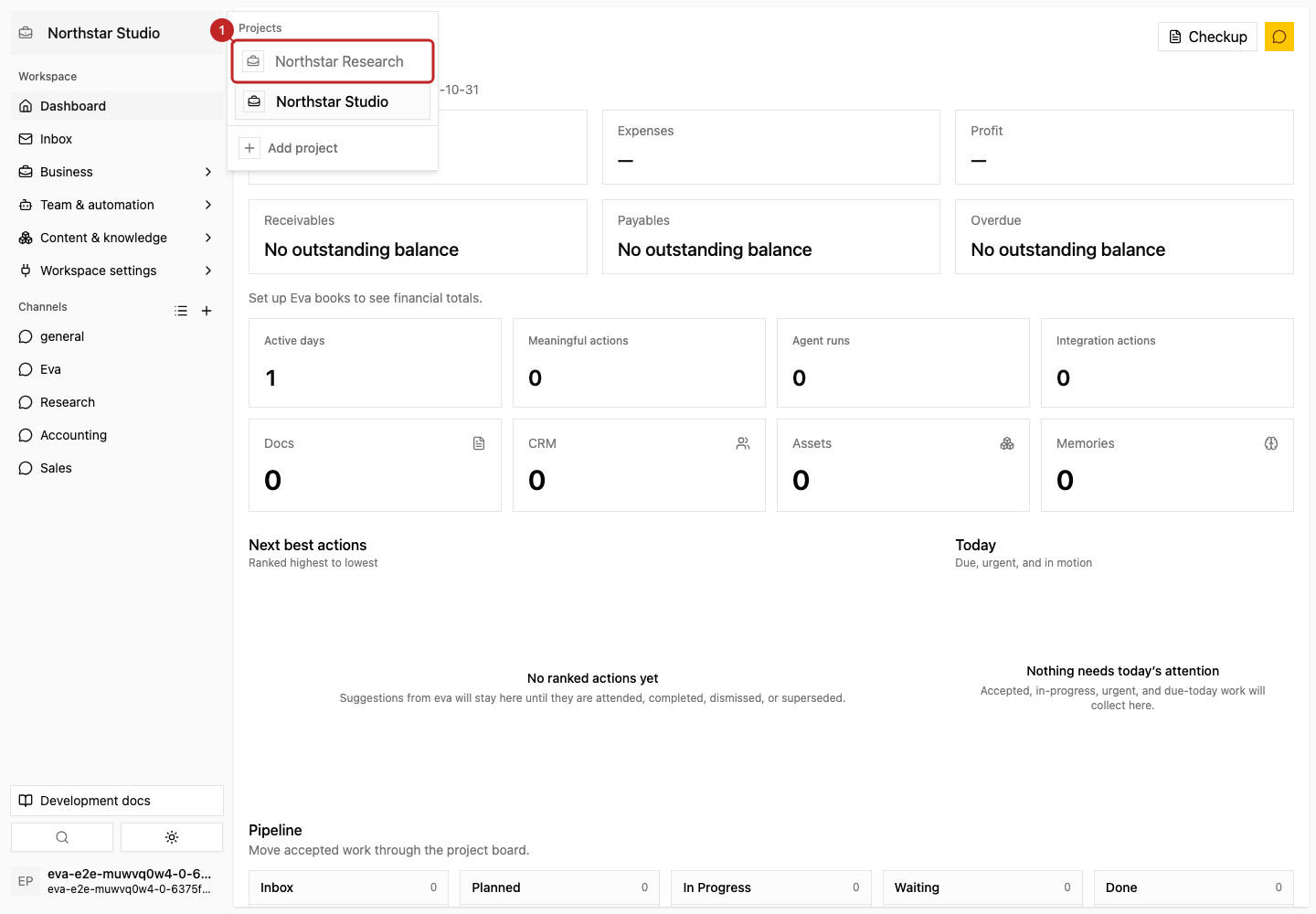1316x914 pixels.
Task: Click the Checkup button
Action: pyautogui.click(x=1208, y=37)
